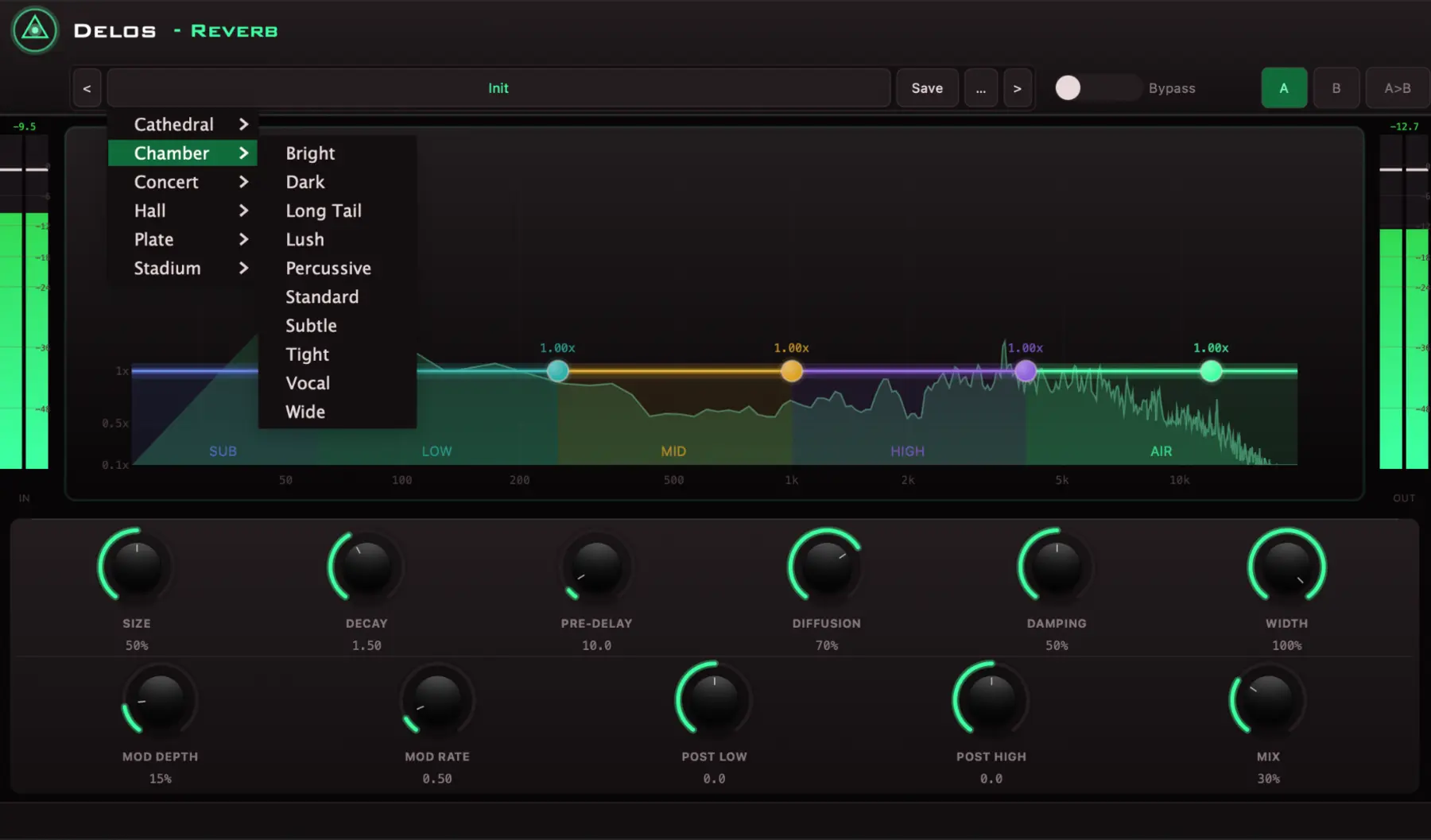
Task: Click the Damping knob
Action: [x=1057, y=567]
